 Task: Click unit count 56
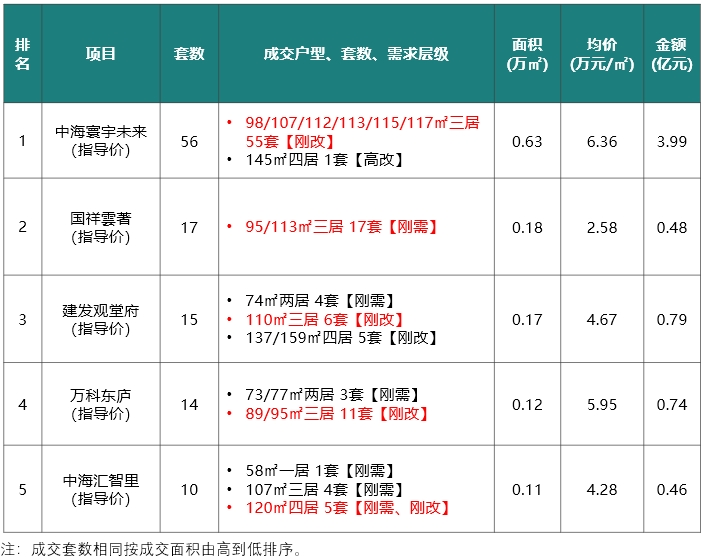(189, 142)
